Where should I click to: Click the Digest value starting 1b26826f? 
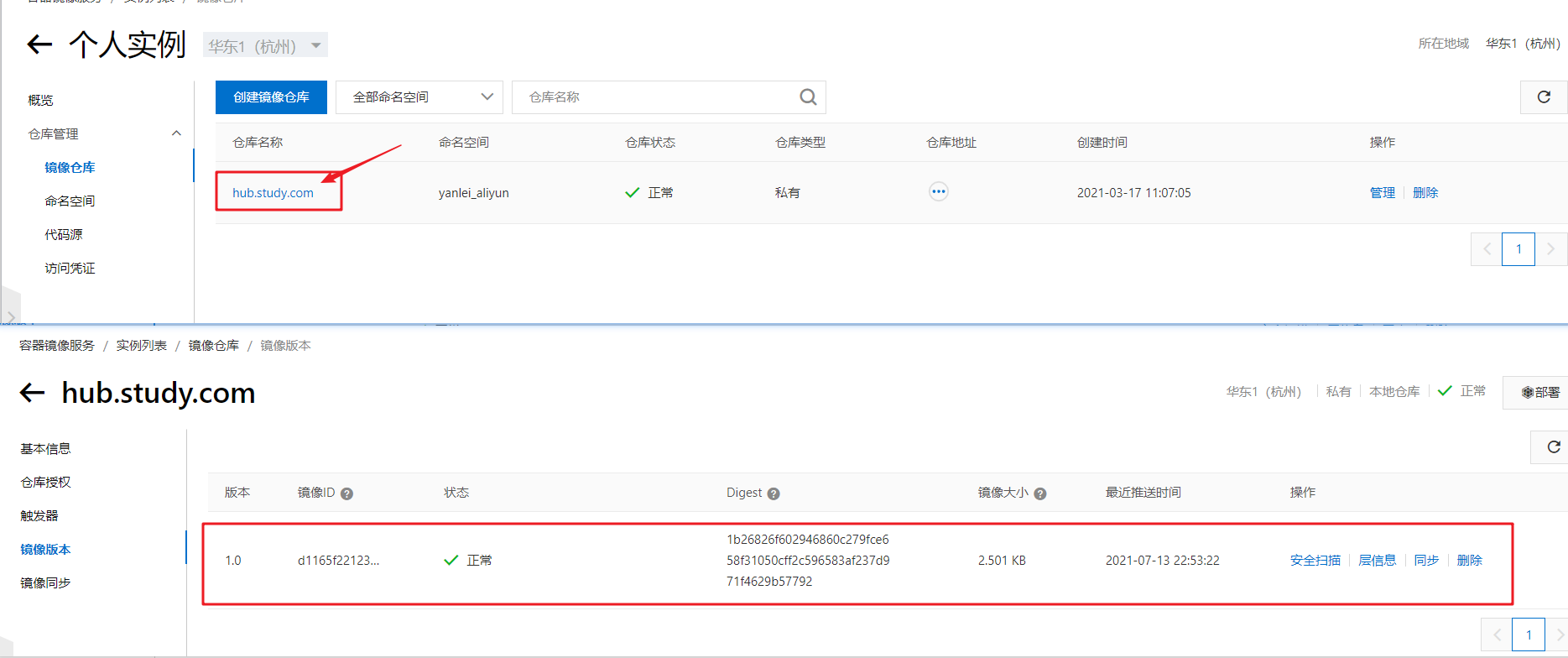(x=808, y=560)
